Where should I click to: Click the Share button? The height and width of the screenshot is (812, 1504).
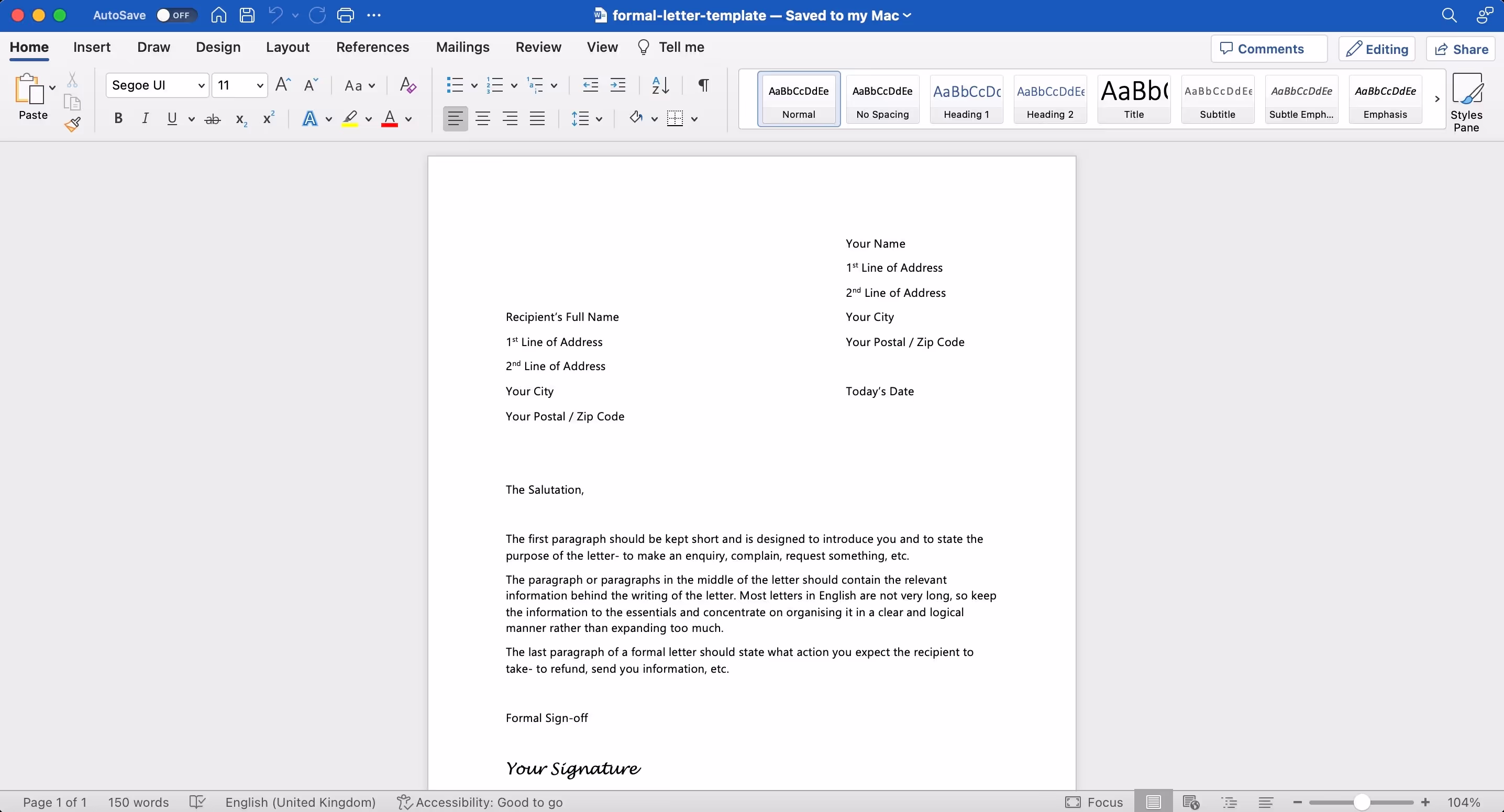click(1461, 49)
